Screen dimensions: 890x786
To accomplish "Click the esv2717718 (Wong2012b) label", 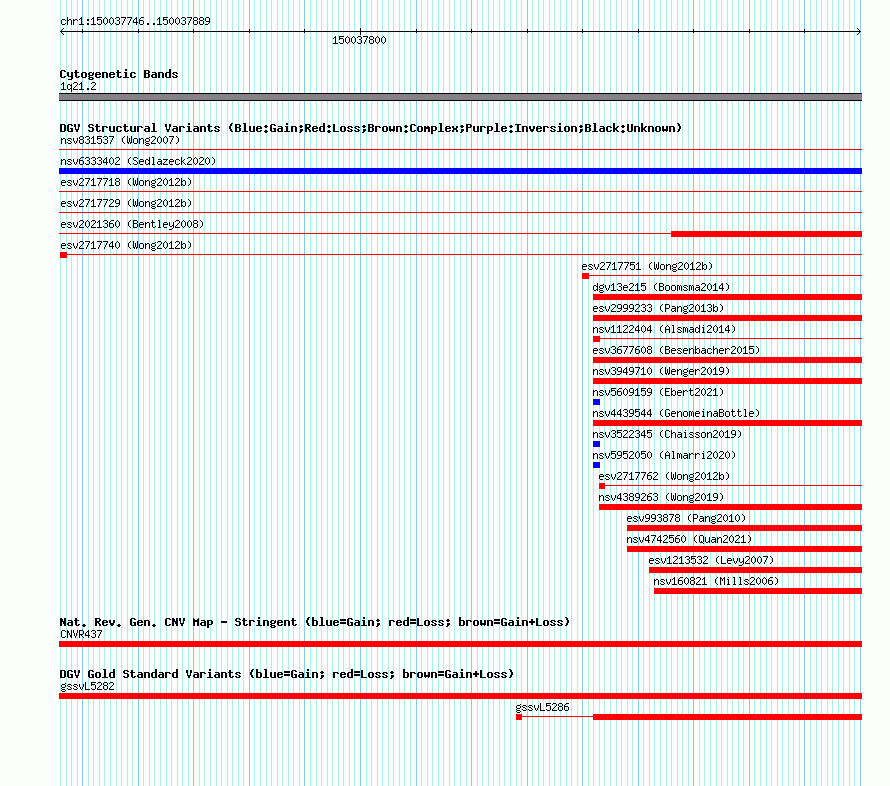I will pos(126,182).
